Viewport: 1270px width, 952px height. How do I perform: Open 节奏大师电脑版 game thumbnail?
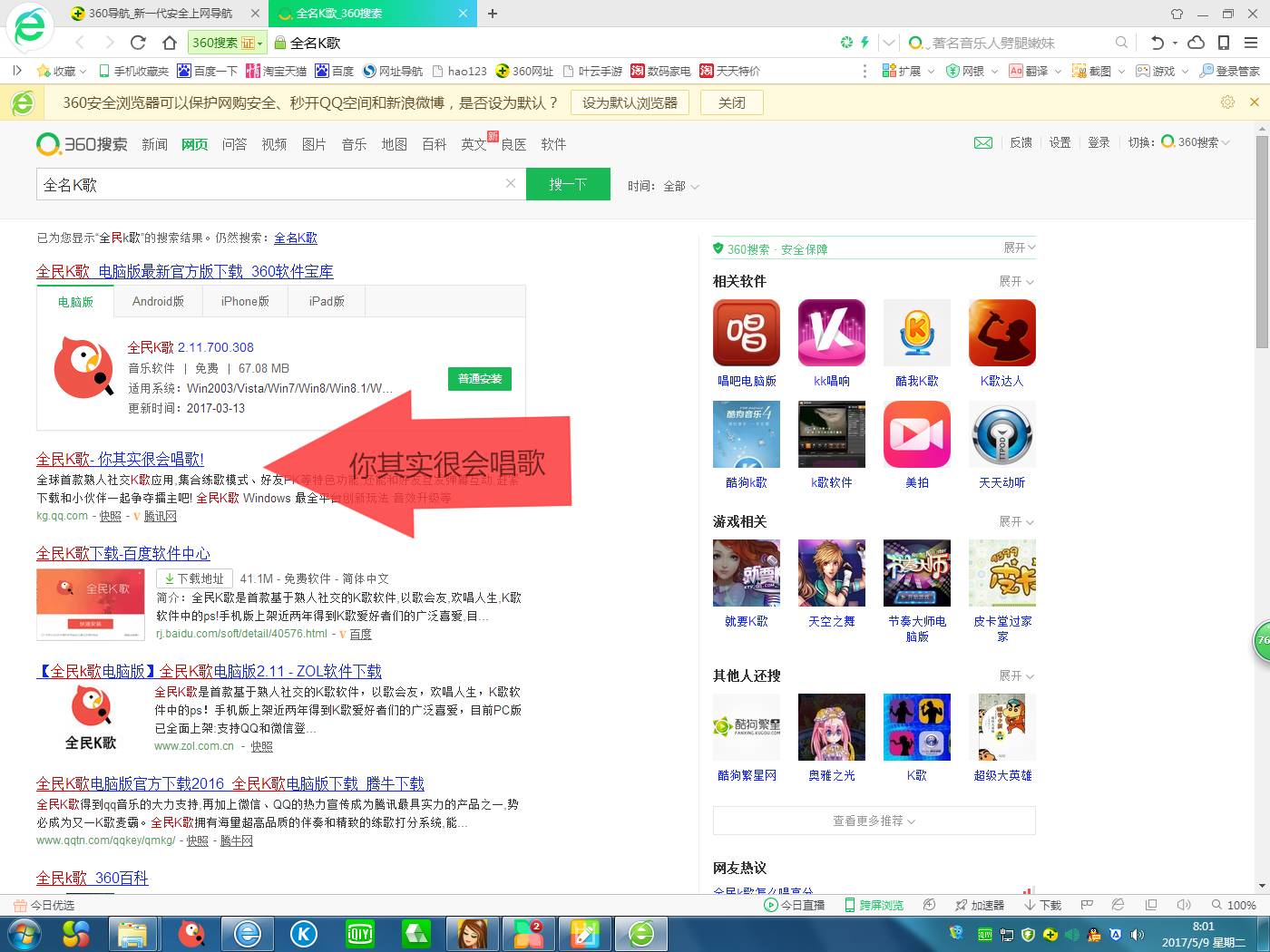(917, 573)
